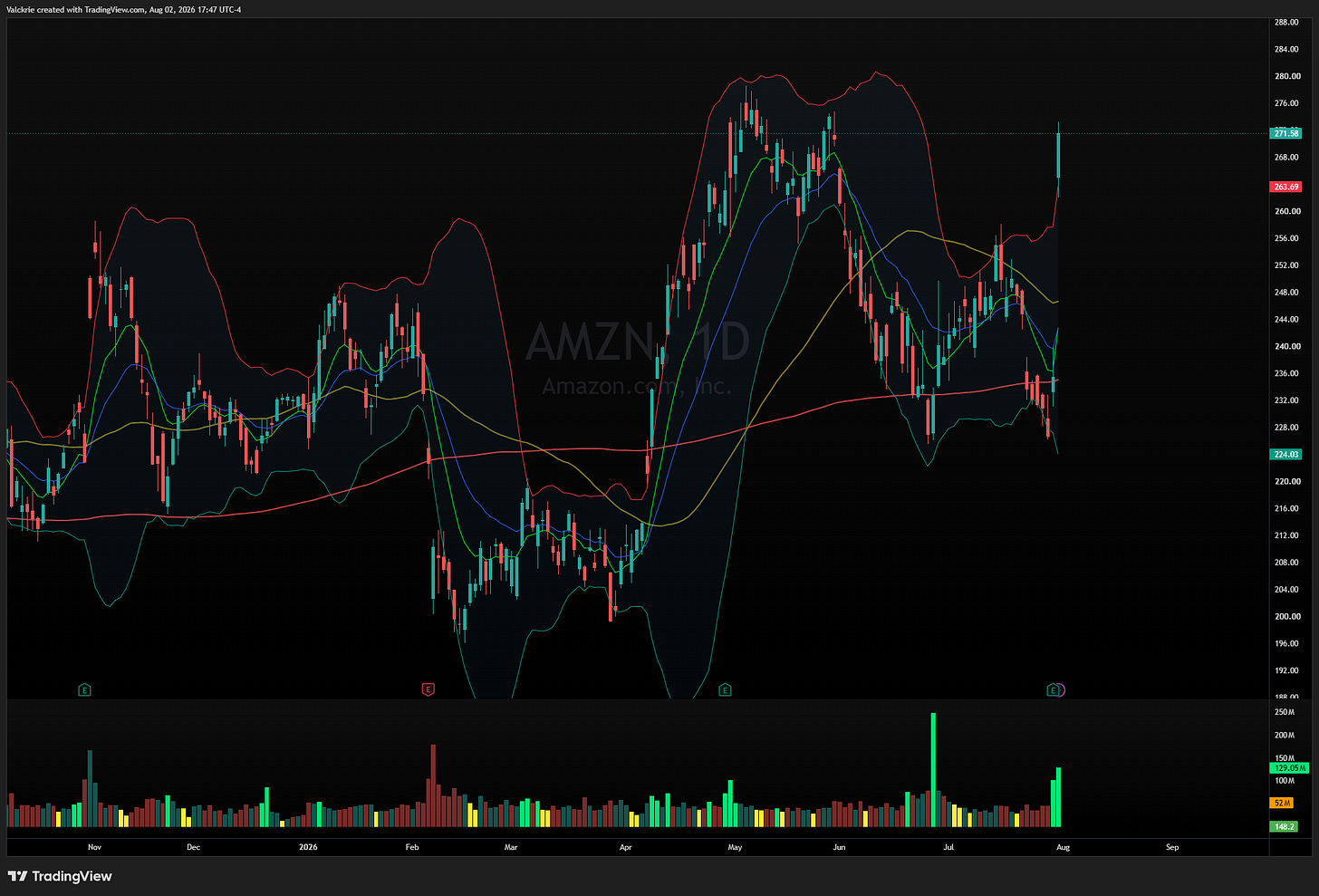The height and width of the screenshot is (896, 1319).
Task: Select the 244.00 price axis label
Action: (x=1286, y=320)
